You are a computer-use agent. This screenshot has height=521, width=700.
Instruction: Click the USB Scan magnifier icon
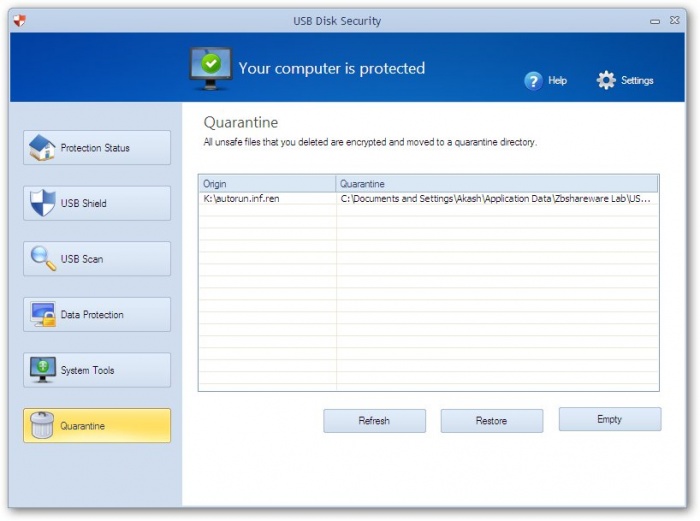point(42,259)
